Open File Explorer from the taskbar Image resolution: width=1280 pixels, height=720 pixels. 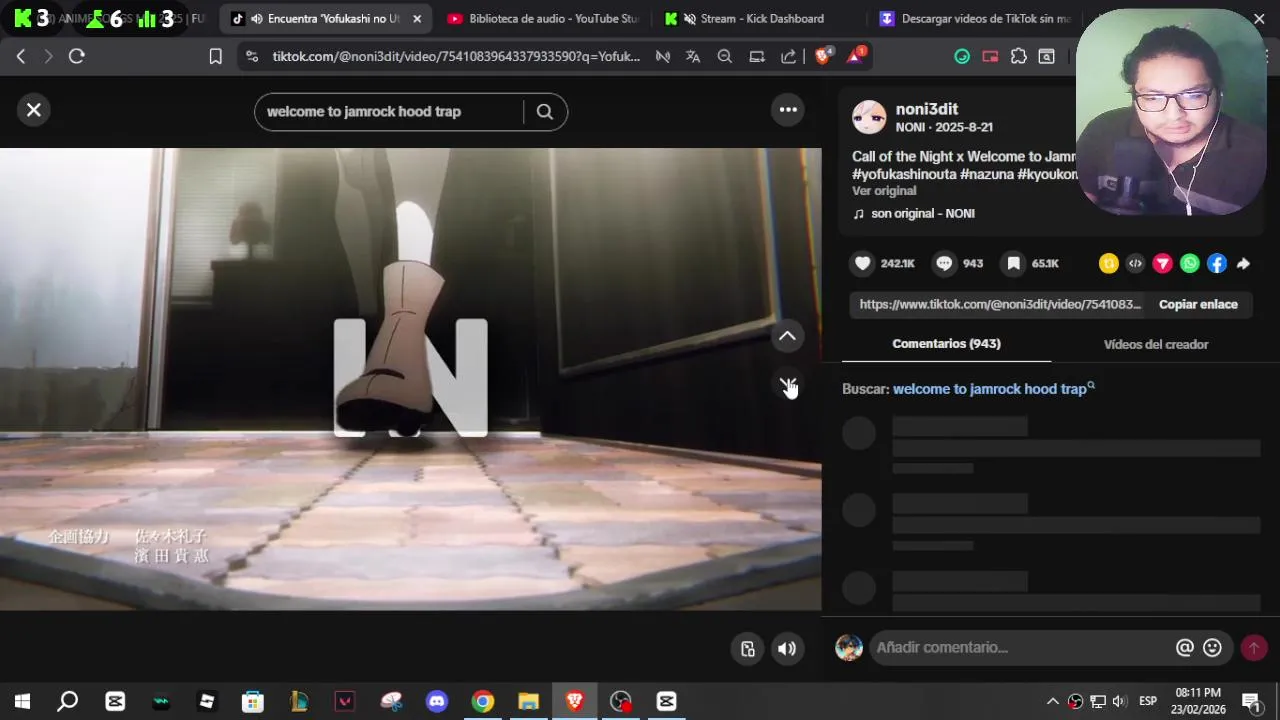(x=529, y=702)
